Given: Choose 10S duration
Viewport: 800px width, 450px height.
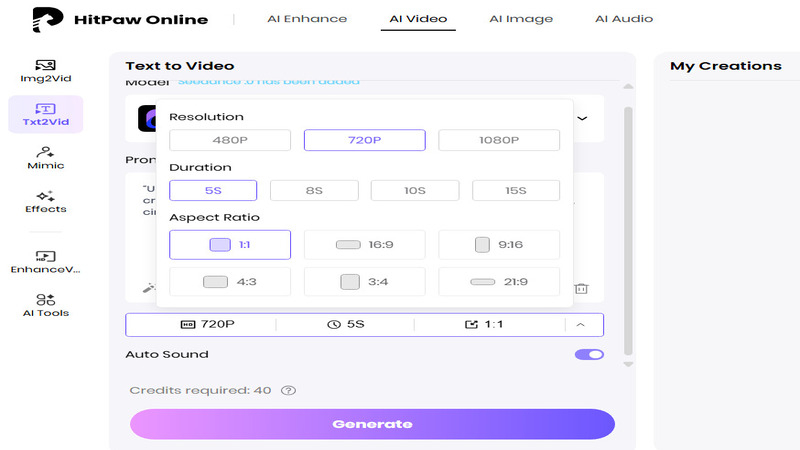Looking at the screenshot, I should point(415,190).
